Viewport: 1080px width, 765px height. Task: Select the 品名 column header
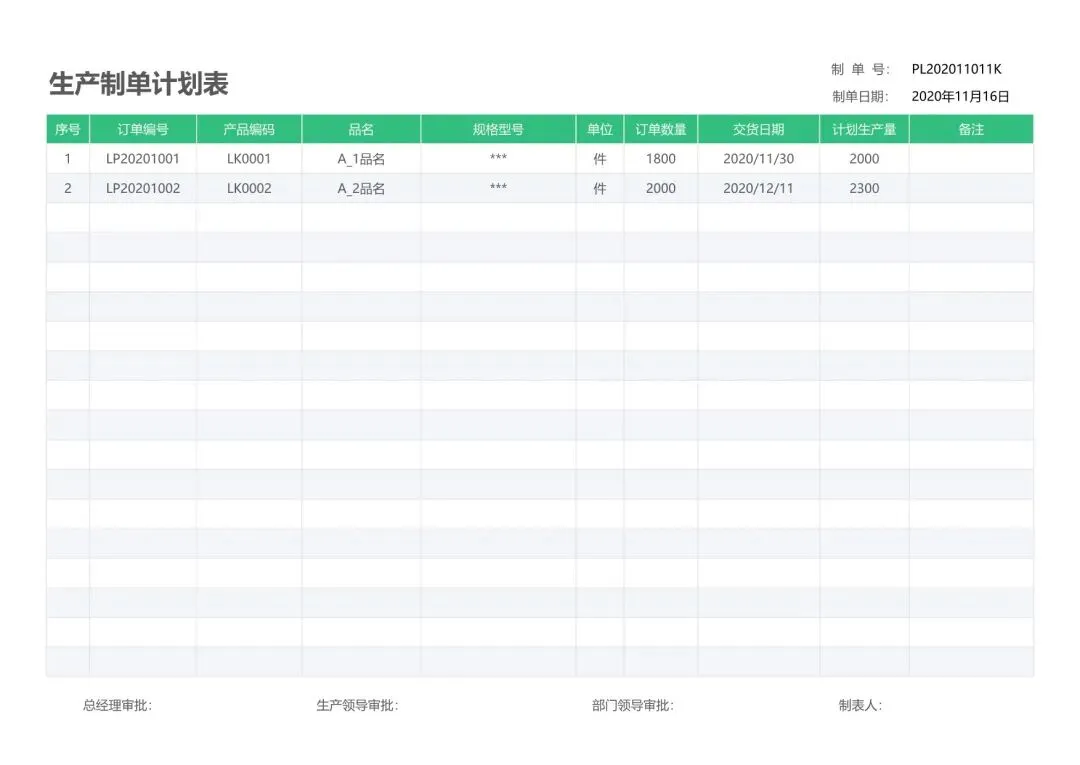coord(361,129)
